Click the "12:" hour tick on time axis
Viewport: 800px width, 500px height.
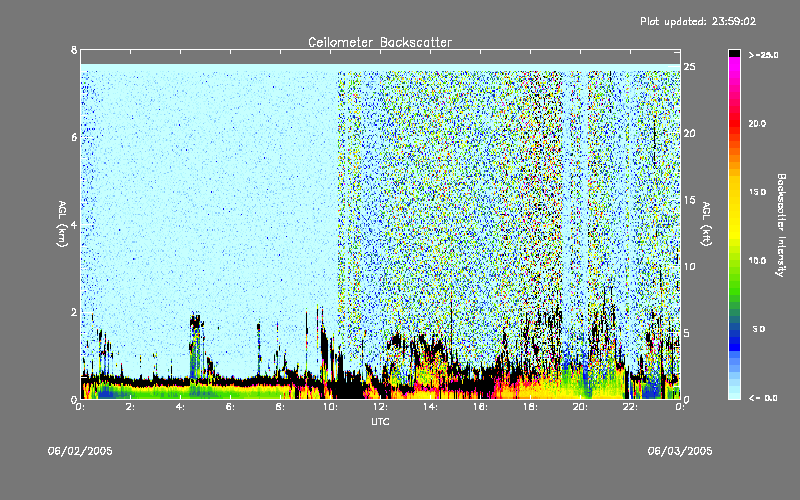tap(380, 407)
